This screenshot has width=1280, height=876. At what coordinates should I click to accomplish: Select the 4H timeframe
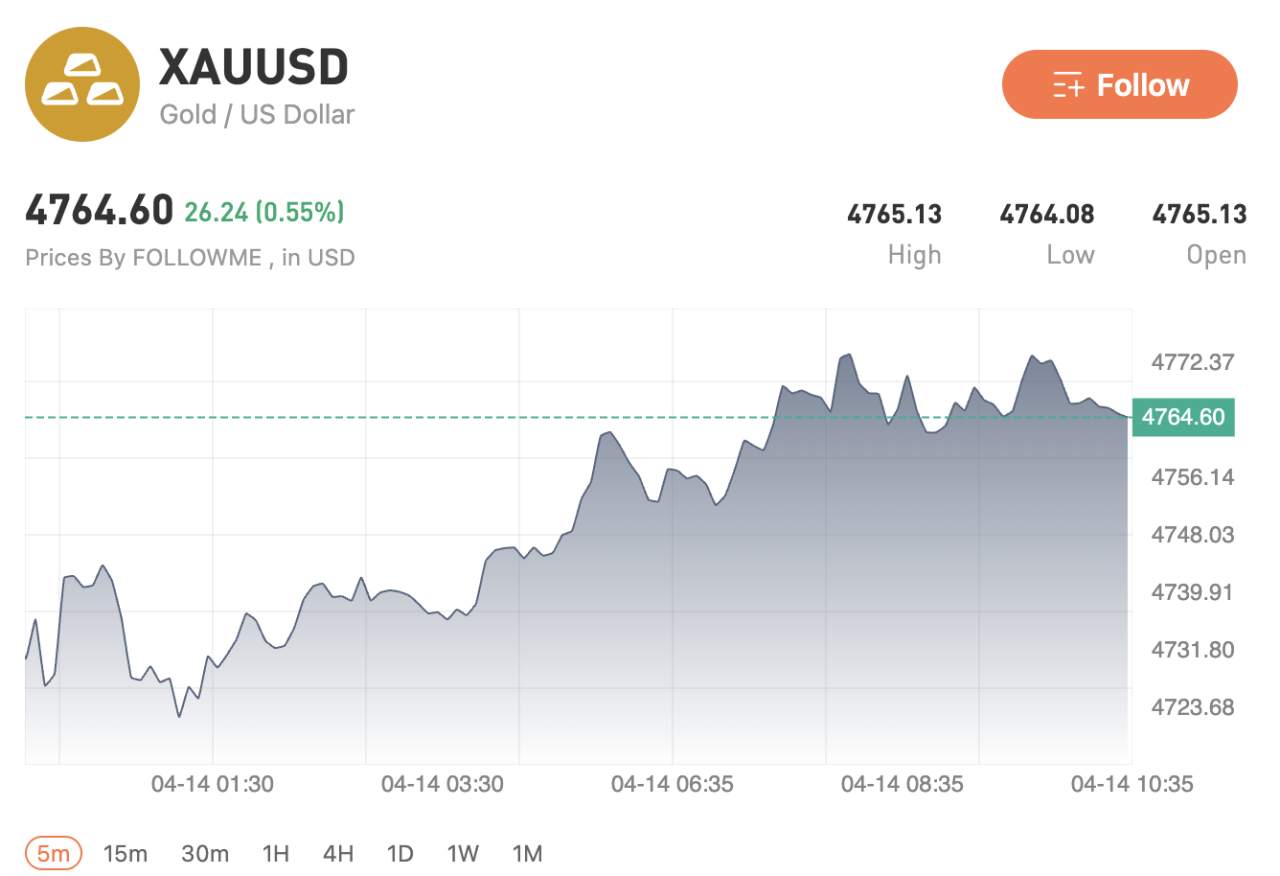[338, 853]
